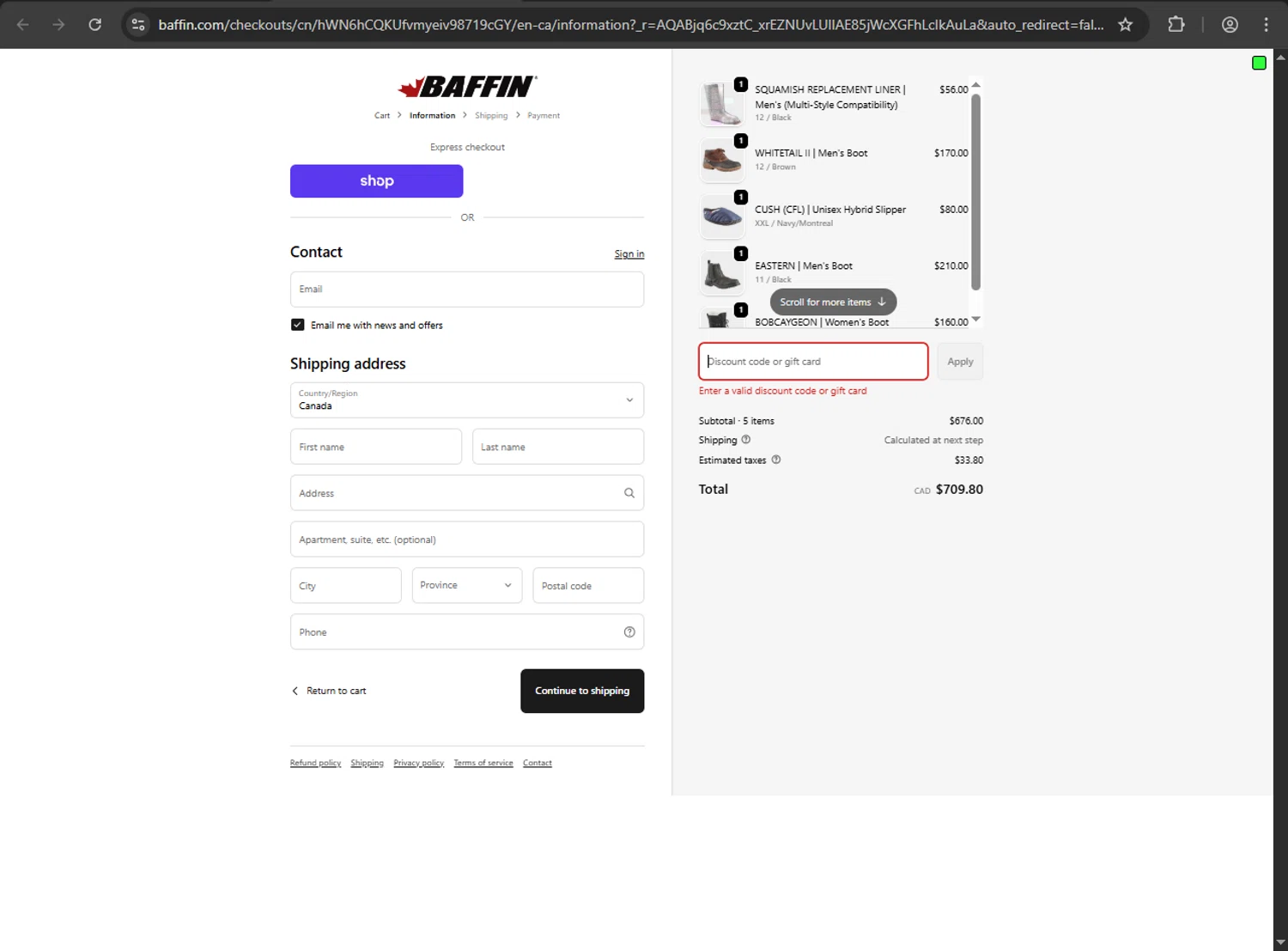Uncheck Email me with news and offers
This screenshot has height=951, width=1288.
tap(297, 325)
